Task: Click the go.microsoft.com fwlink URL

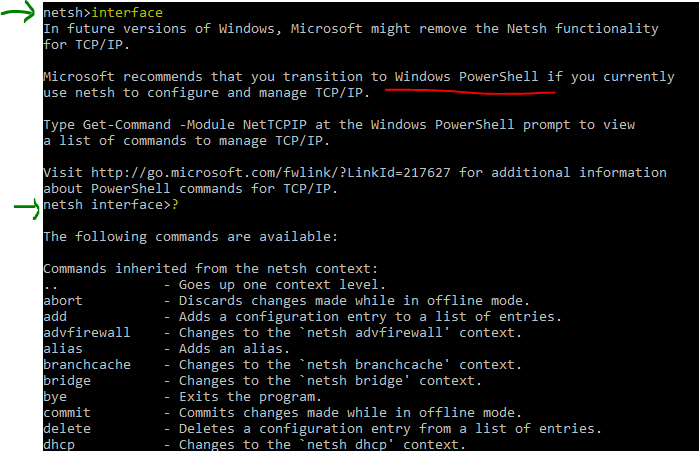Action: 271,172
